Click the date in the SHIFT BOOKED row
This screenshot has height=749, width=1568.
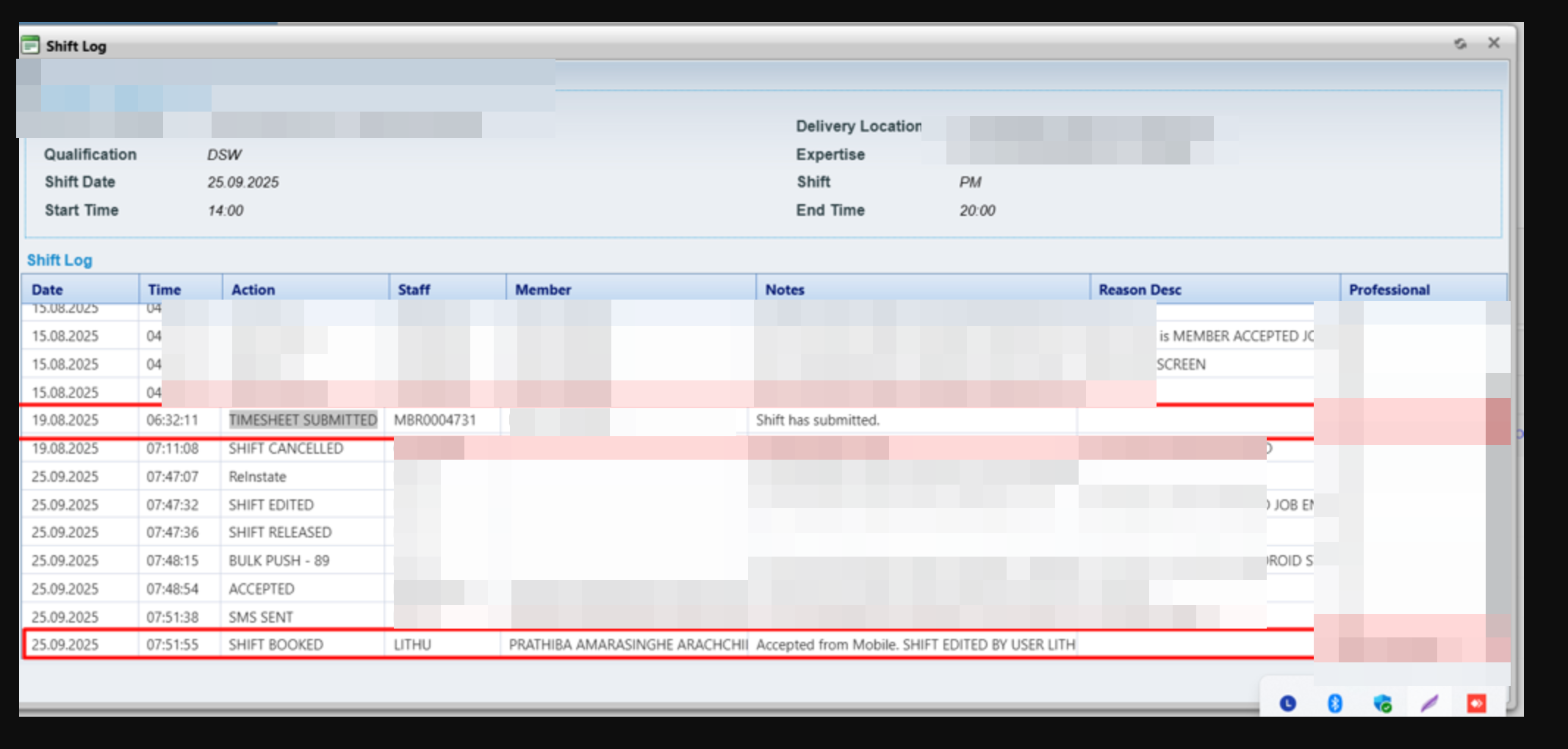coord(65,644)
